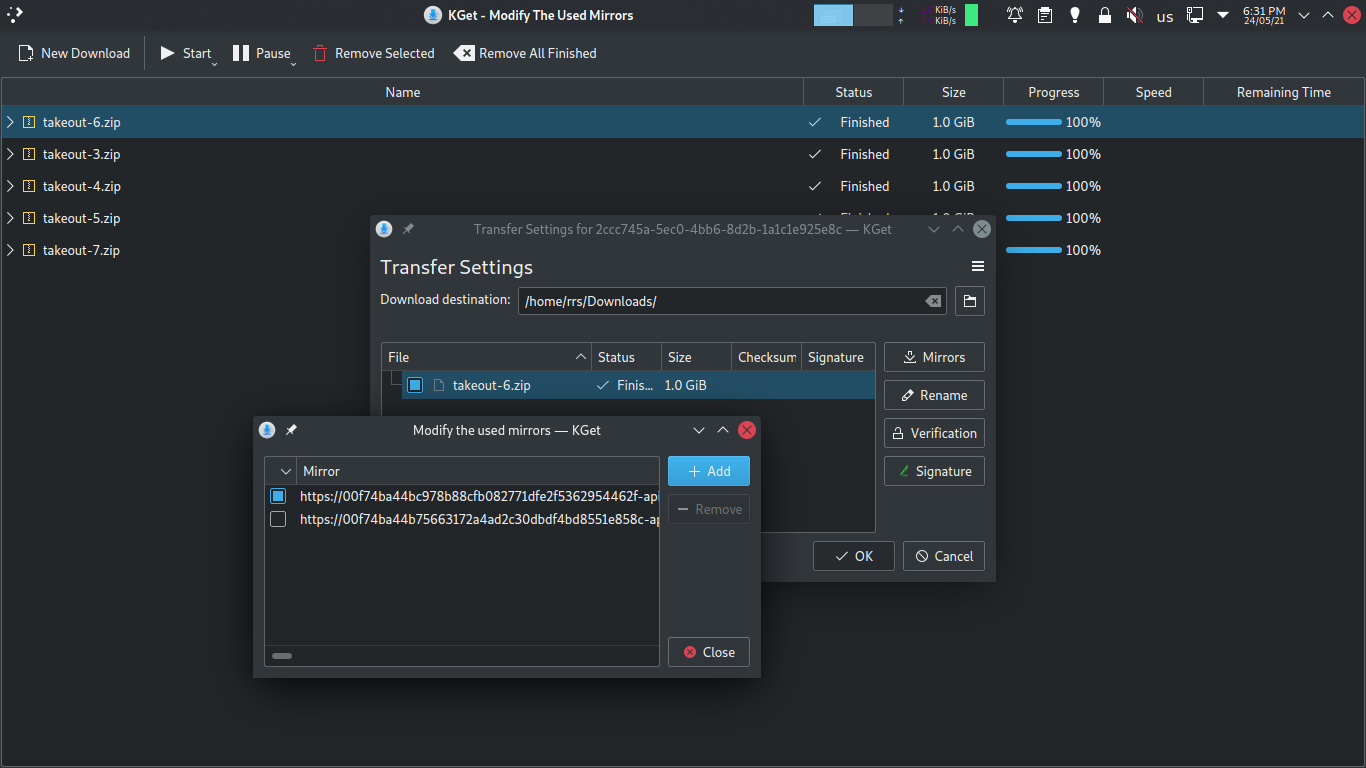Browse for destination folder with folder button
1366x768 pixels.
[x=970, y=301]
